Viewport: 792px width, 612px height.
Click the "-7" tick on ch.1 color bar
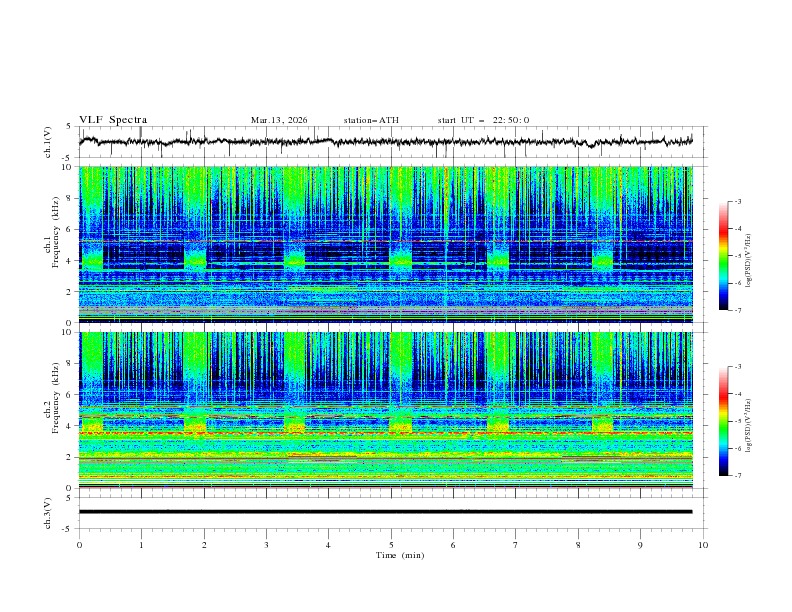(x=738, y=311)
